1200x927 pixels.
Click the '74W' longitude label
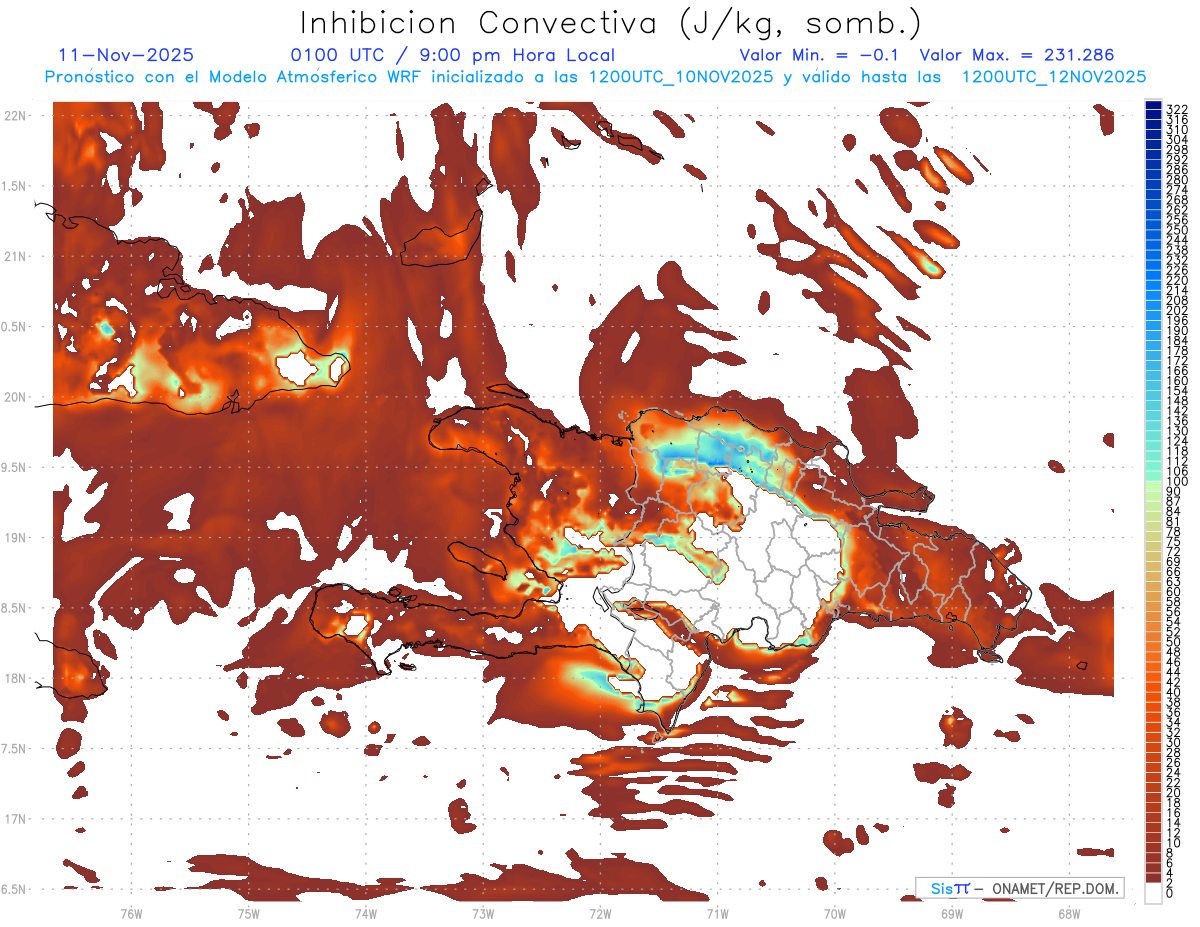pyautogui.click(x=365, y=913)
